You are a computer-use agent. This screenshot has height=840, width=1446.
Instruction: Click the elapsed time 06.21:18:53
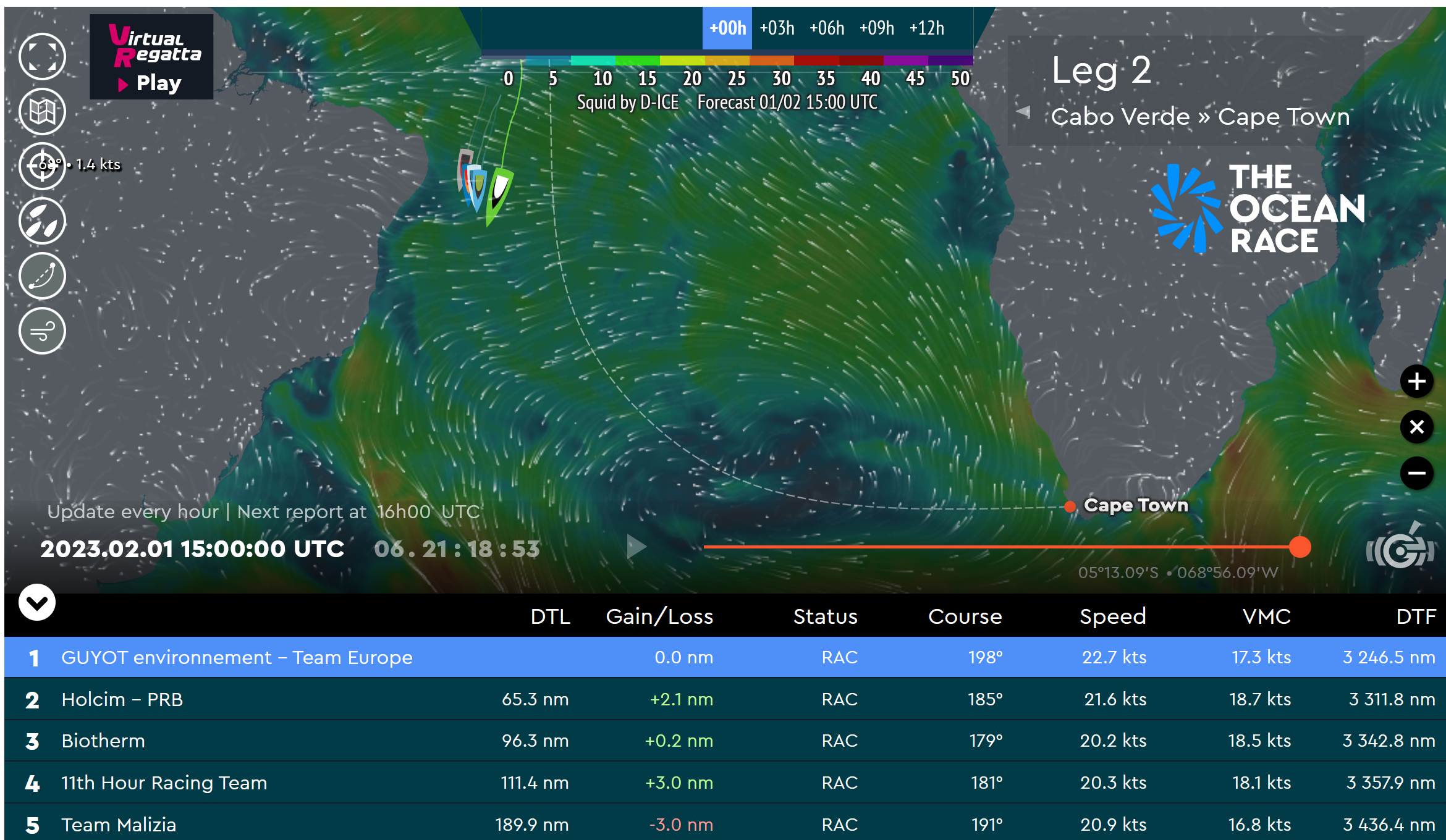(457, 549)
